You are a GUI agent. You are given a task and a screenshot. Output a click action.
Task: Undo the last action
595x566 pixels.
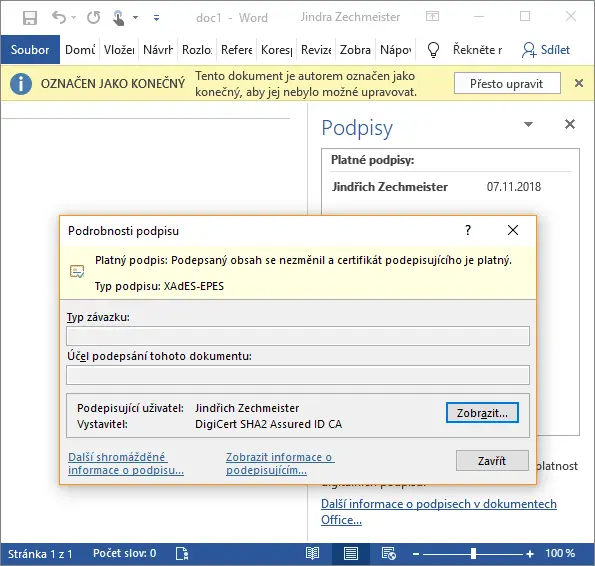(59, 17)
